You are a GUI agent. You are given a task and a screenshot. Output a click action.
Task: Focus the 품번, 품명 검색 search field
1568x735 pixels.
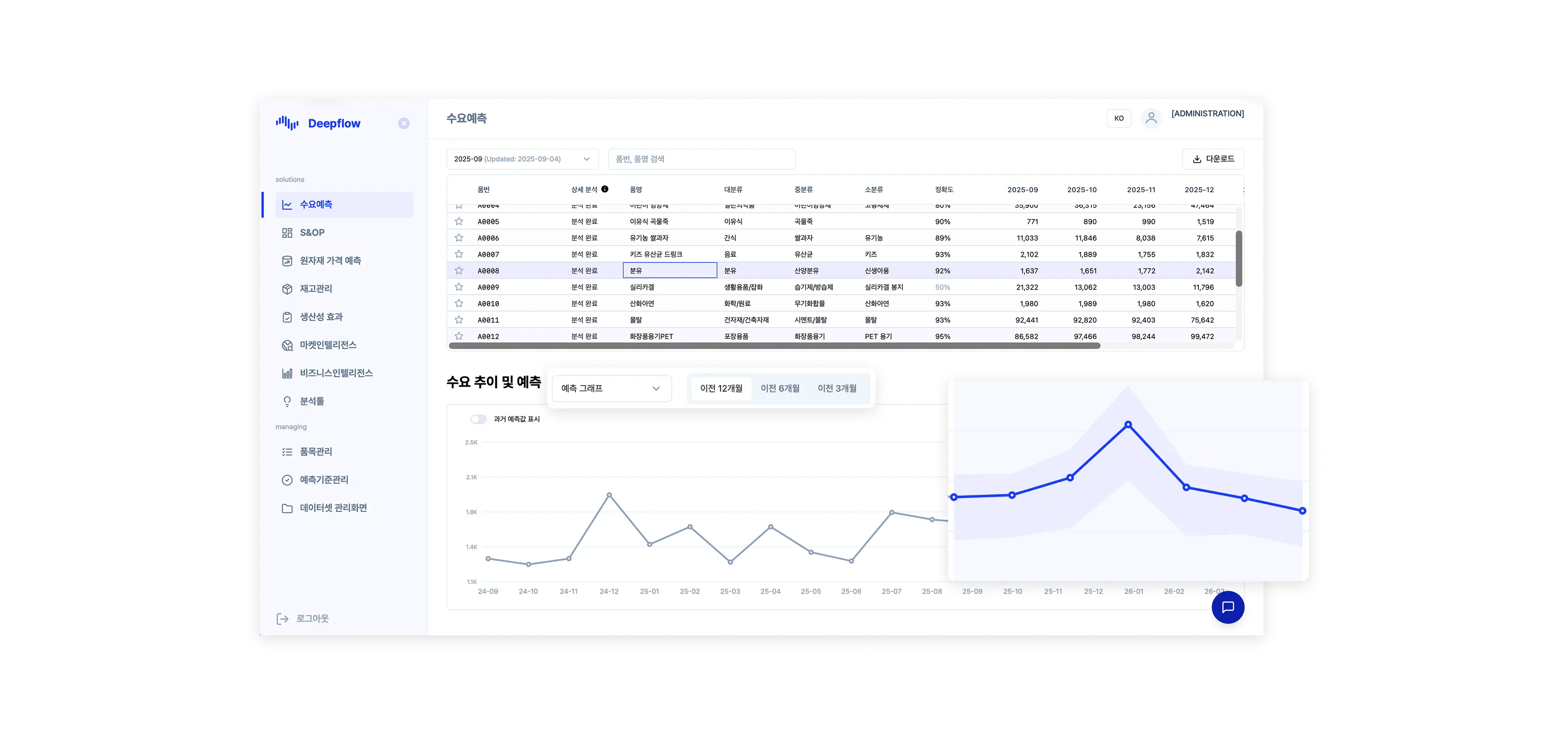click(702, 159)
